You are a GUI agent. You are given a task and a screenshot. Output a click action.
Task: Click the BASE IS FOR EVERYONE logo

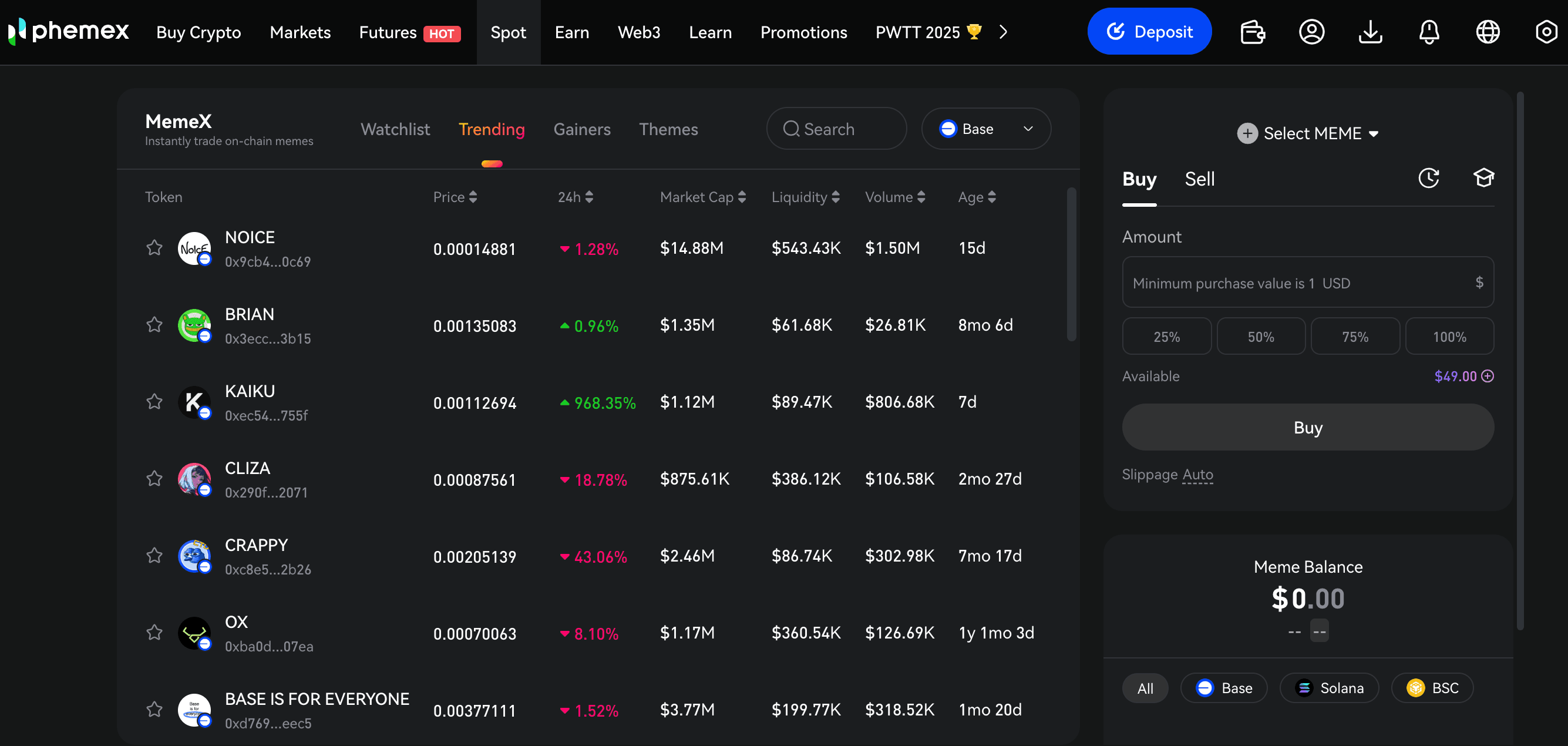[x=194, y=710]
